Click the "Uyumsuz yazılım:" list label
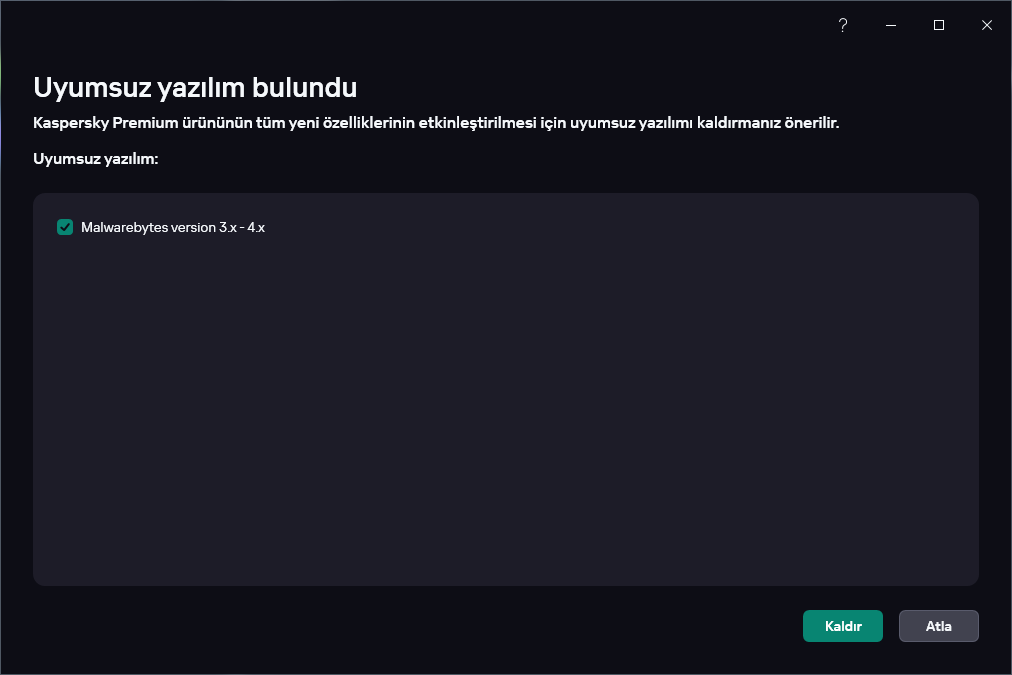The width and height of the screenshot is (1012, 675). 96,159
